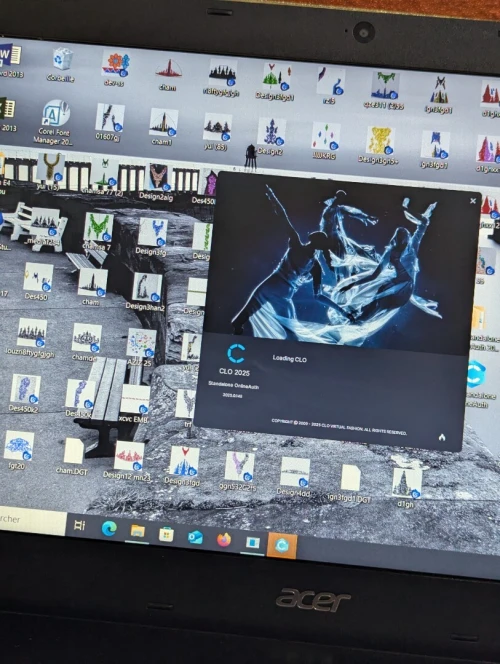The height and width of the screenshot is (664, 500).
Task: Select the Design2aig file
Action: point(156,182)
